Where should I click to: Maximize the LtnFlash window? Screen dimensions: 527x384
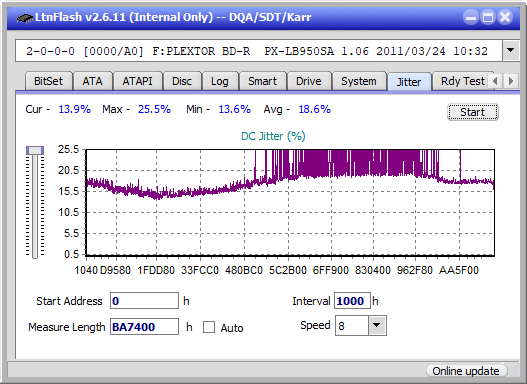point(487,17)
